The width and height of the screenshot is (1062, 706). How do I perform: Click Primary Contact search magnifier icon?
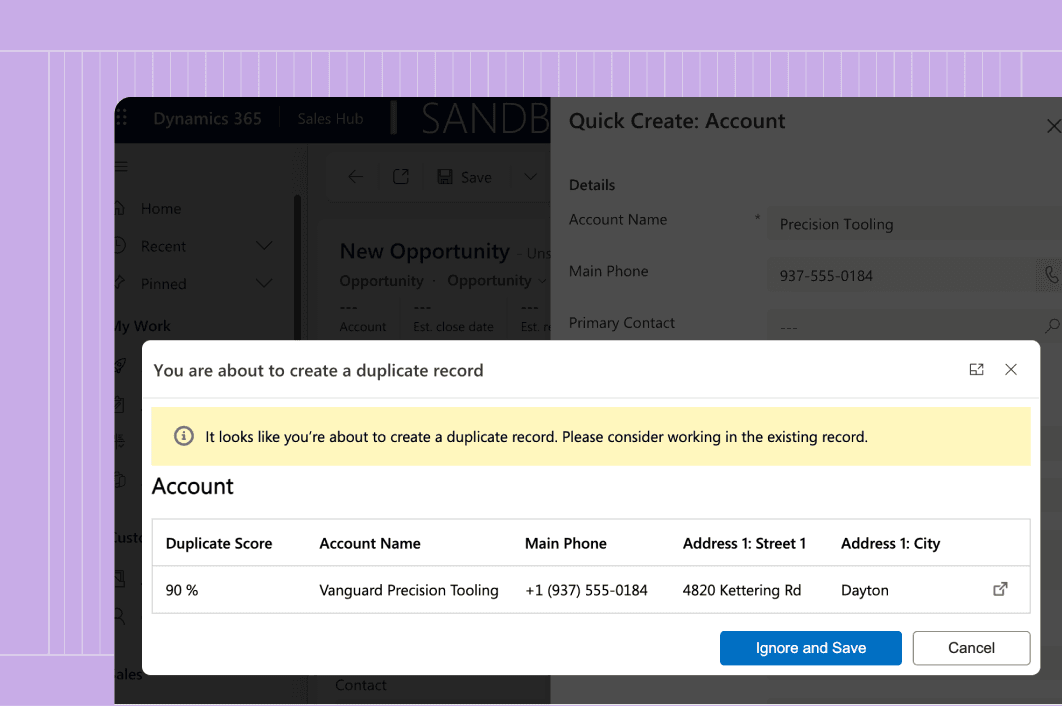coord(1051,327)
